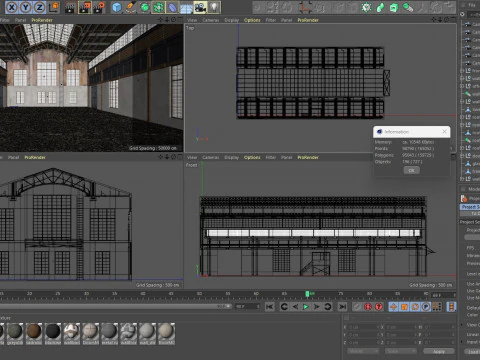The width and height of the screenshot is (480, 360).
Task: Close the Information dialog
Action: click(x=444, y=132)
